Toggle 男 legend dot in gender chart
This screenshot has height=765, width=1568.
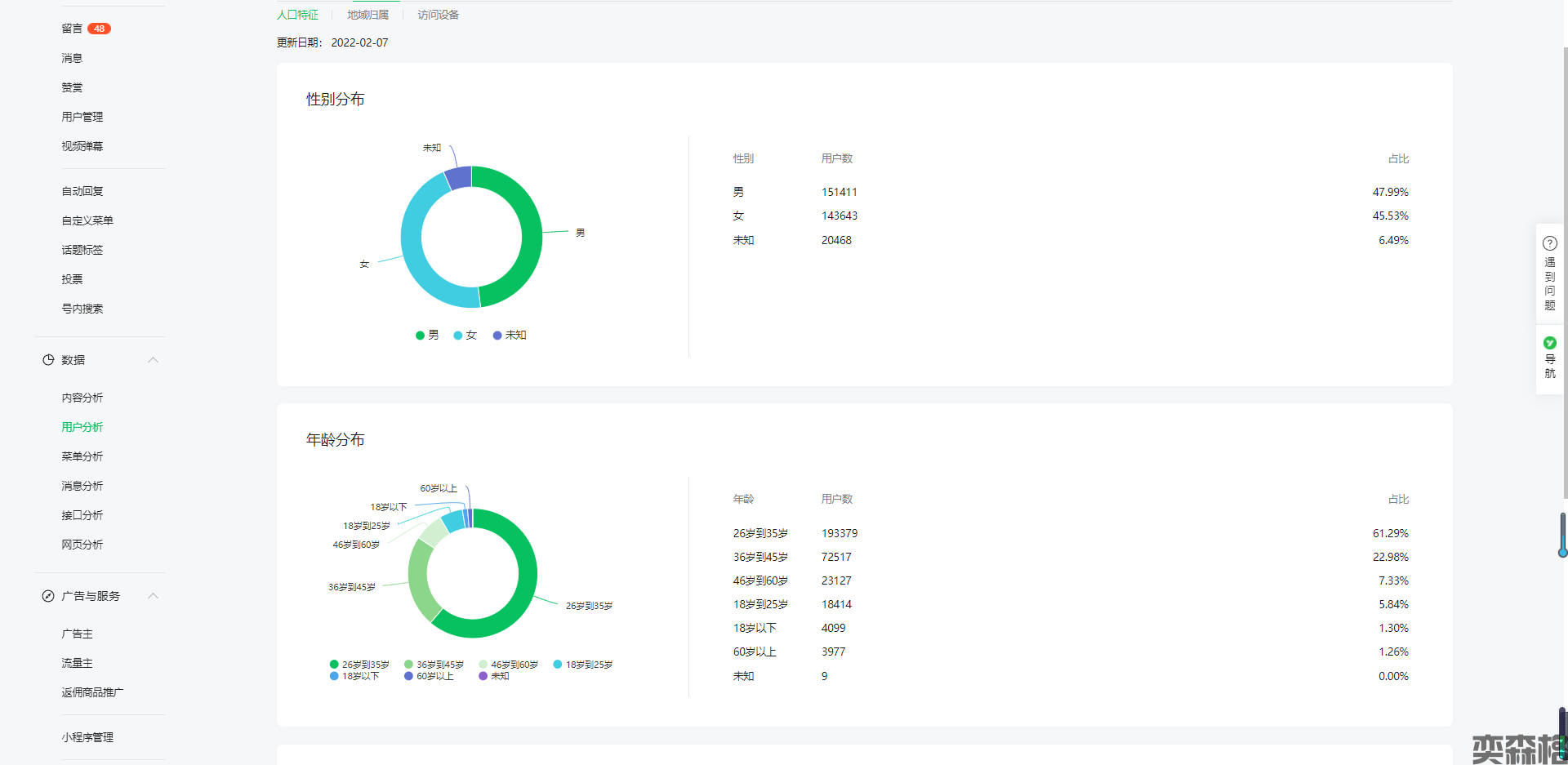pyautogui.click(x=420, y=336)
